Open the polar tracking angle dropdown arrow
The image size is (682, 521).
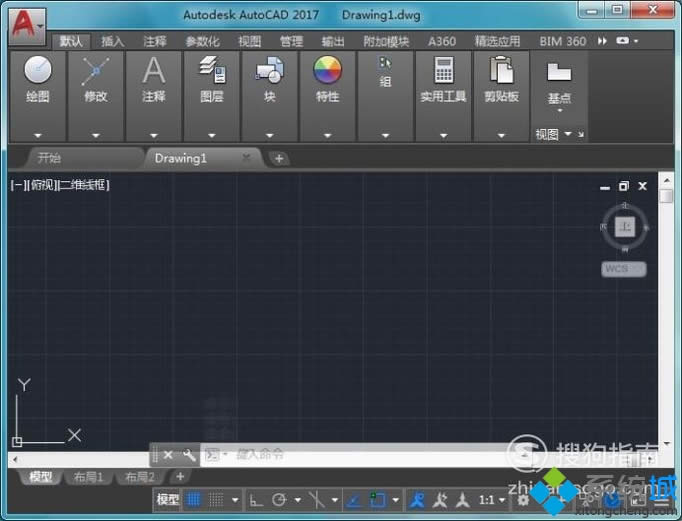298,500
